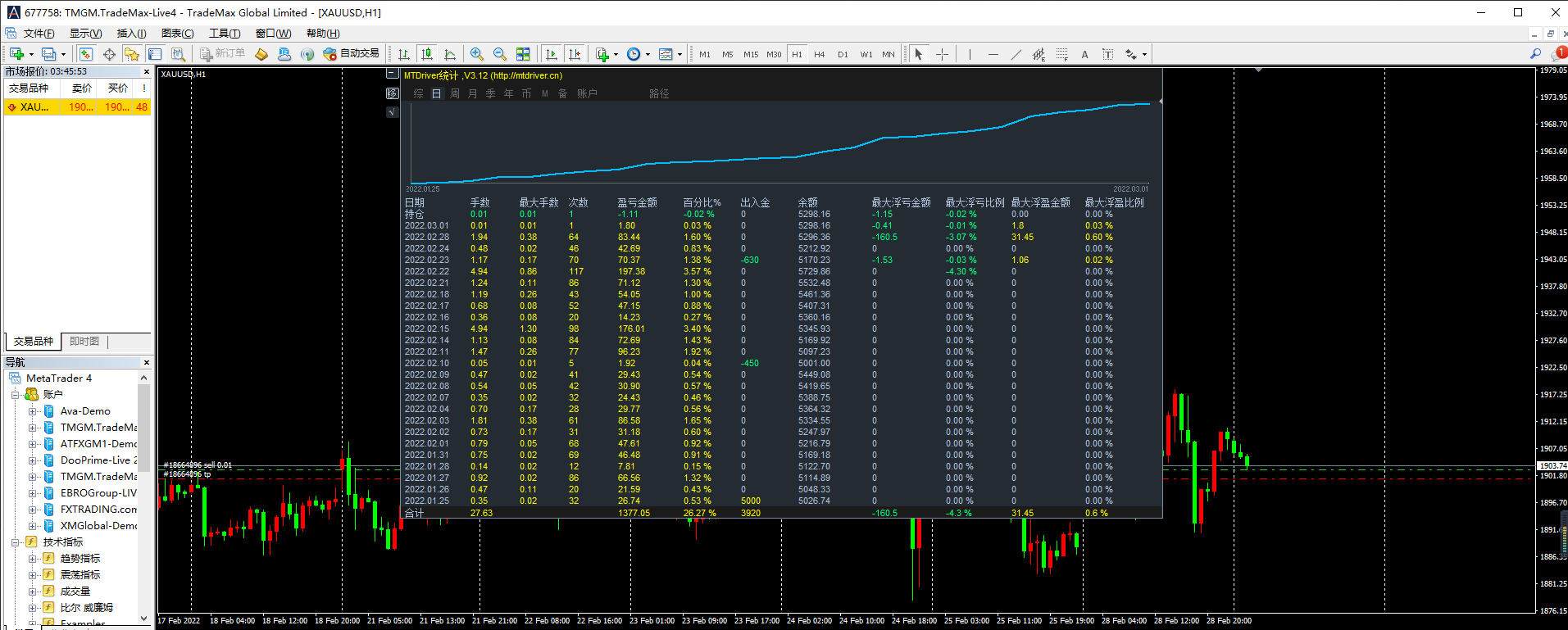Screen dimensions: 1568x630
Task: Open the periodicity clock dropdown arrow
Action: [x=648, y=55]
